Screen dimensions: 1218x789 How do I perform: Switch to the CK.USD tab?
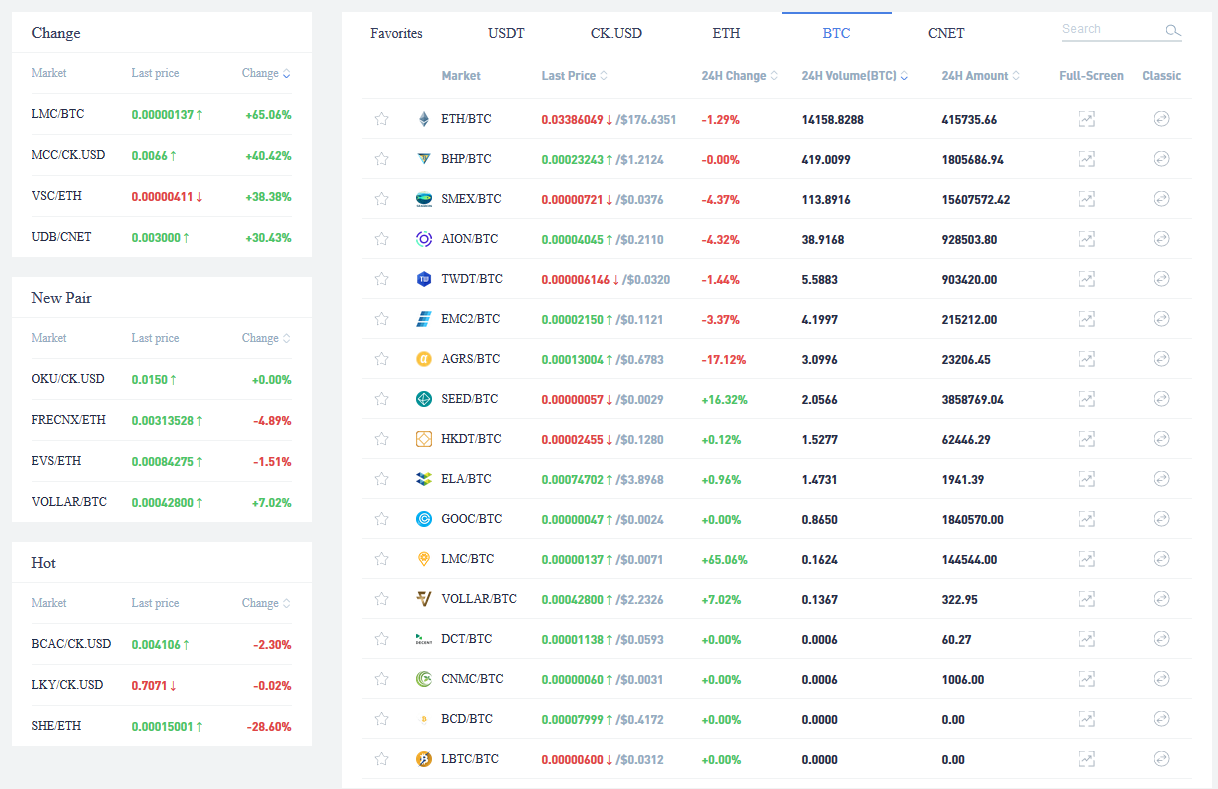(616, 33)
